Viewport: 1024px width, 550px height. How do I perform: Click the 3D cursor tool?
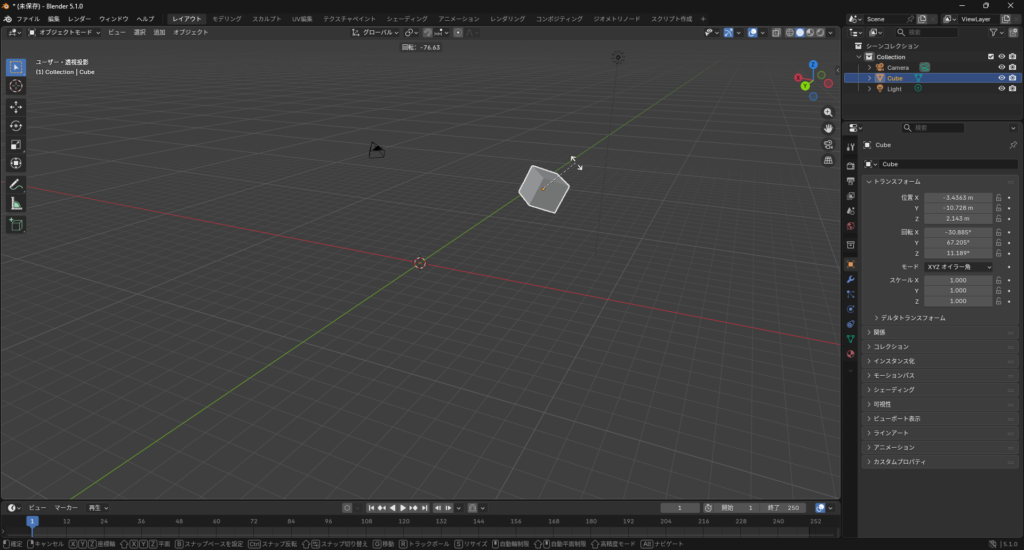click(x=16, y=86)
